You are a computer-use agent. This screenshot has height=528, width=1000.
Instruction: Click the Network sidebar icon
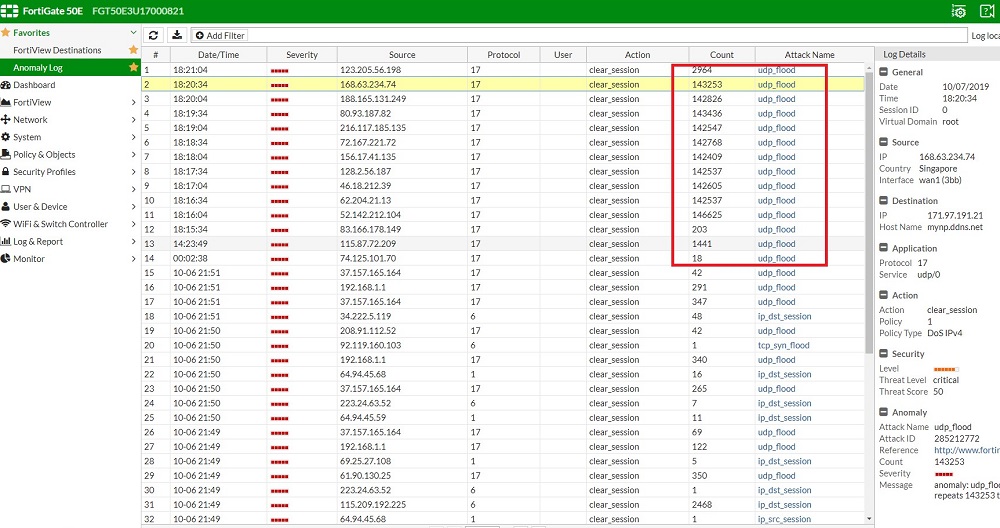[x=6, y=119]
